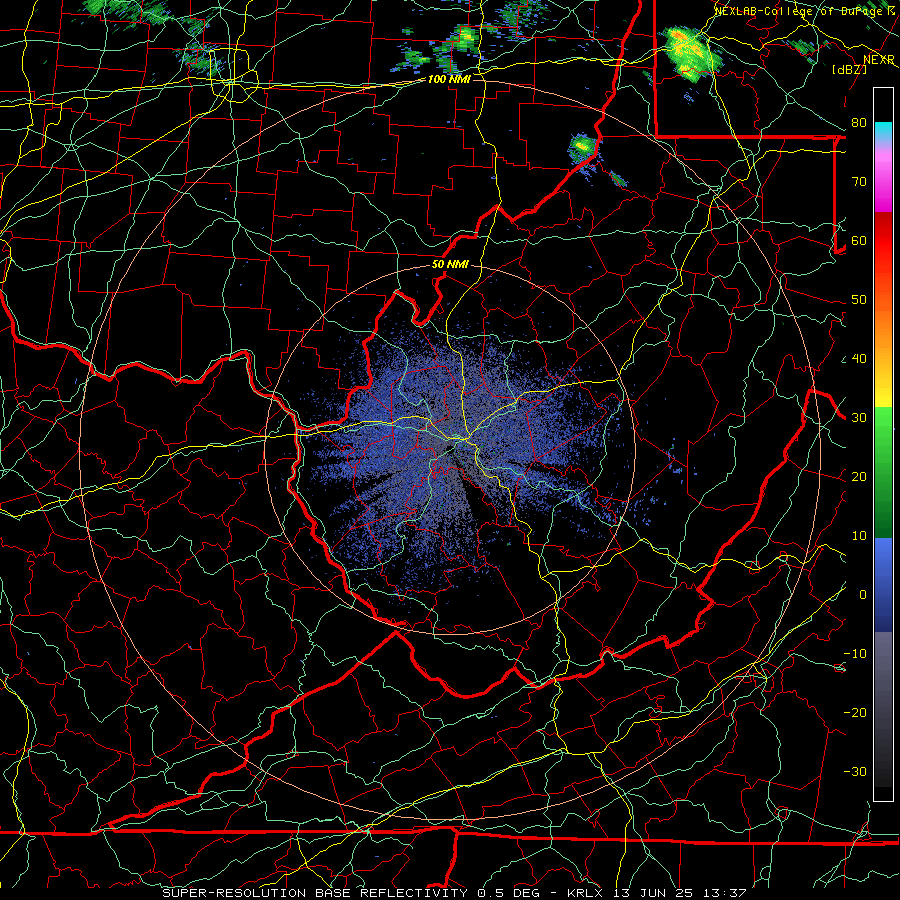Viewport: 900px width, 900px height.
Task: Click the 0 value on the dBZ scale
Action: (x=863, y=595)
